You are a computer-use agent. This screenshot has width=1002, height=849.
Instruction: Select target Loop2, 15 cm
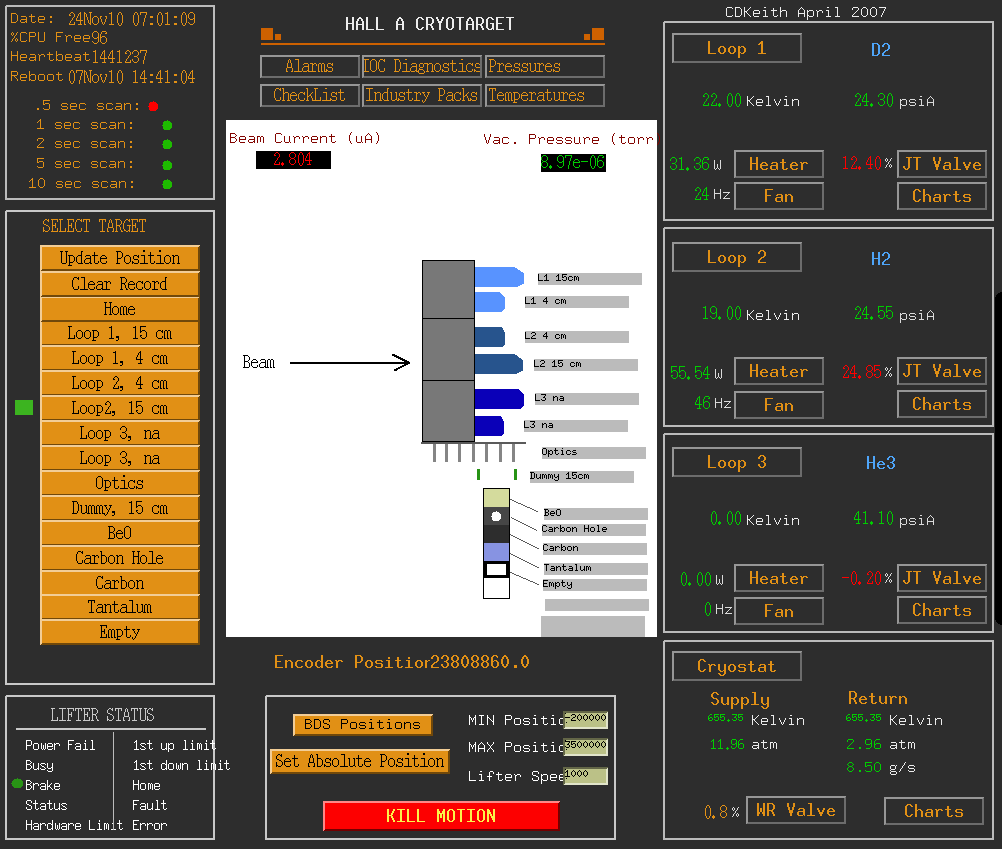click(x=119, y=408)
